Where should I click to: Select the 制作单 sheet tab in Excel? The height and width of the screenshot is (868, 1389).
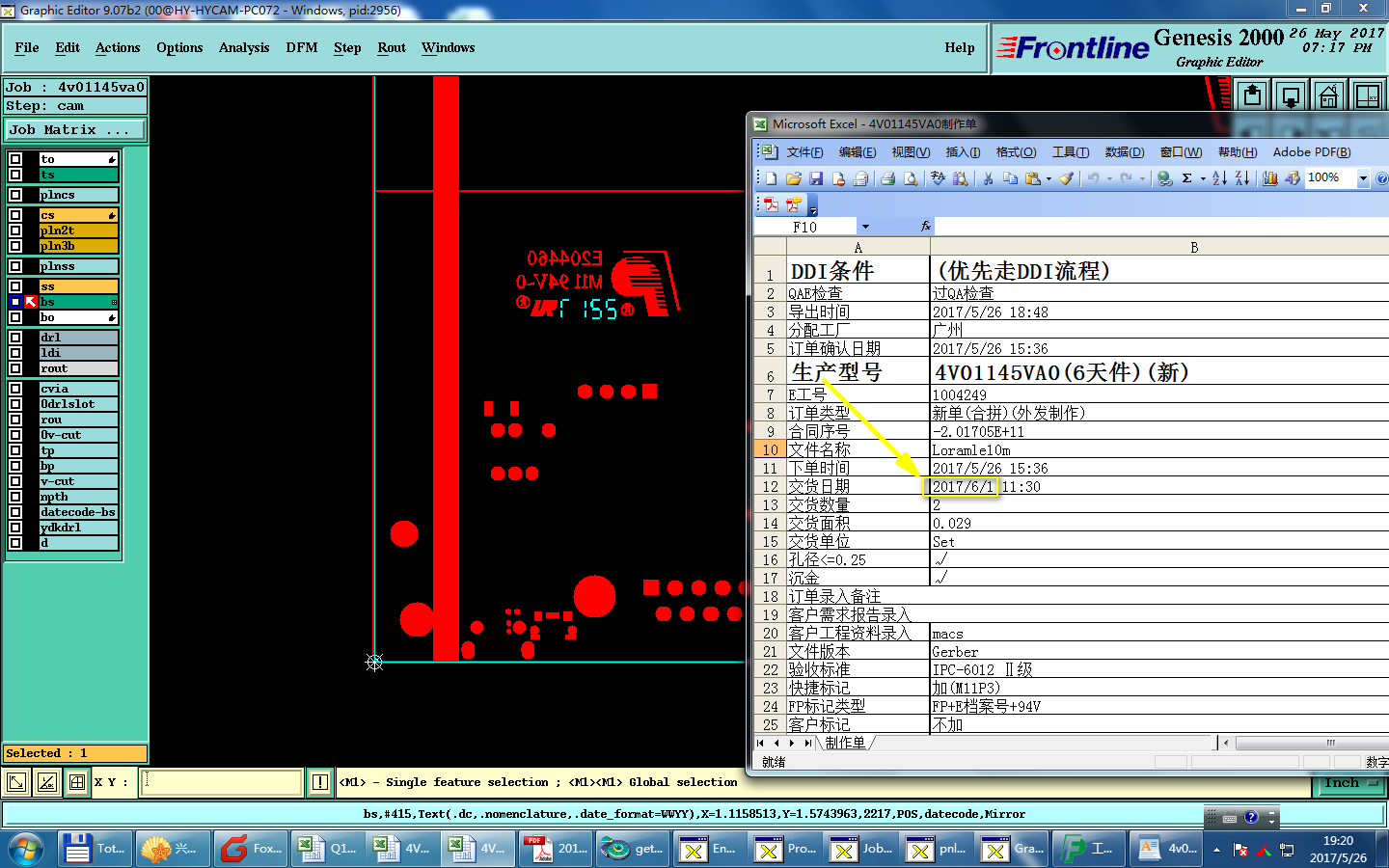(x=846, y=743)
